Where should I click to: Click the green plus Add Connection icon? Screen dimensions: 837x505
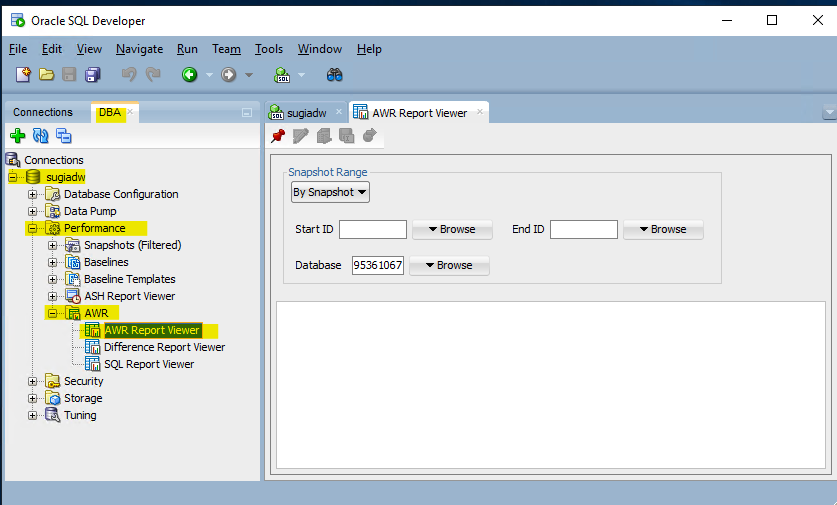click(x=18, y=136)
